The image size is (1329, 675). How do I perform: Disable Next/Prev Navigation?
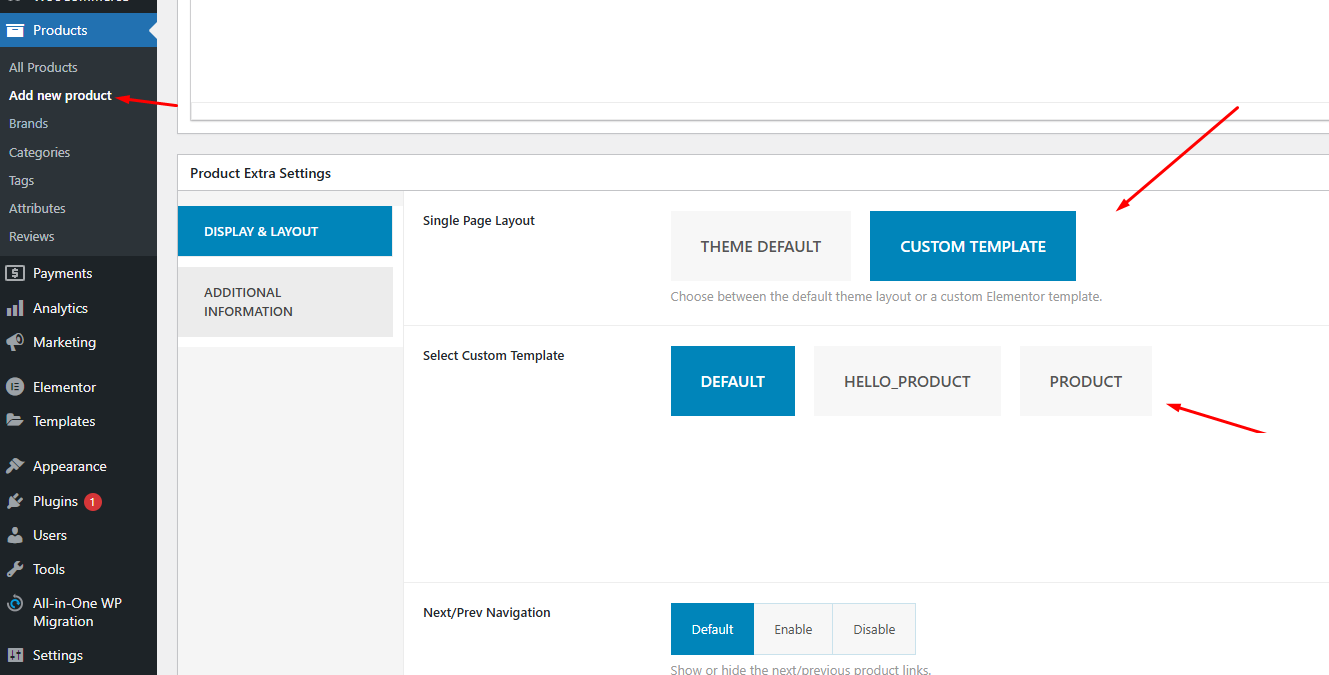(873, 629)
